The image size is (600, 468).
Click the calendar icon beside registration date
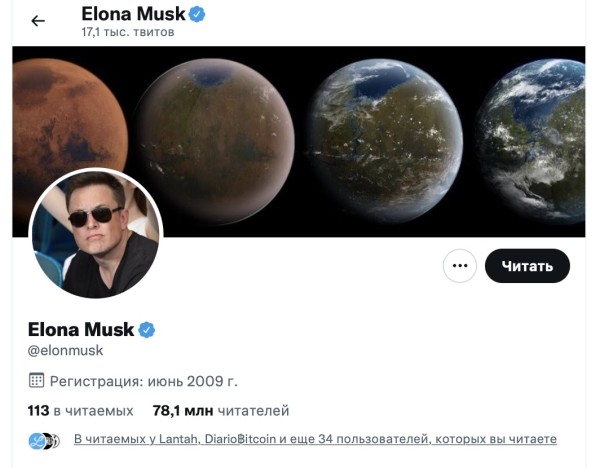pos(36,380)
